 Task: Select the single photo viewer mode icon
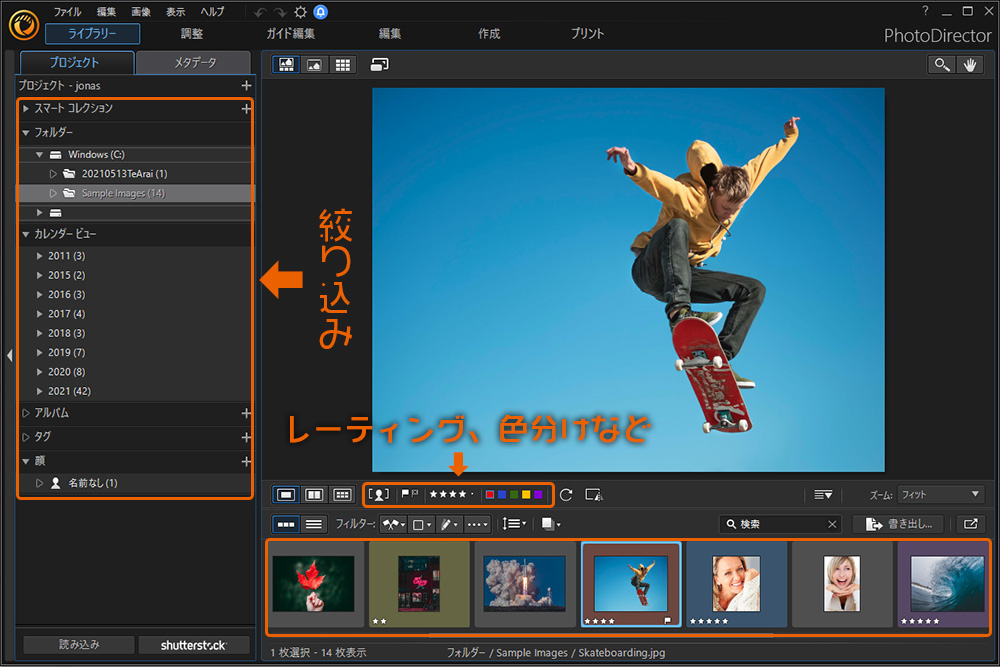[x=286, y=64]
